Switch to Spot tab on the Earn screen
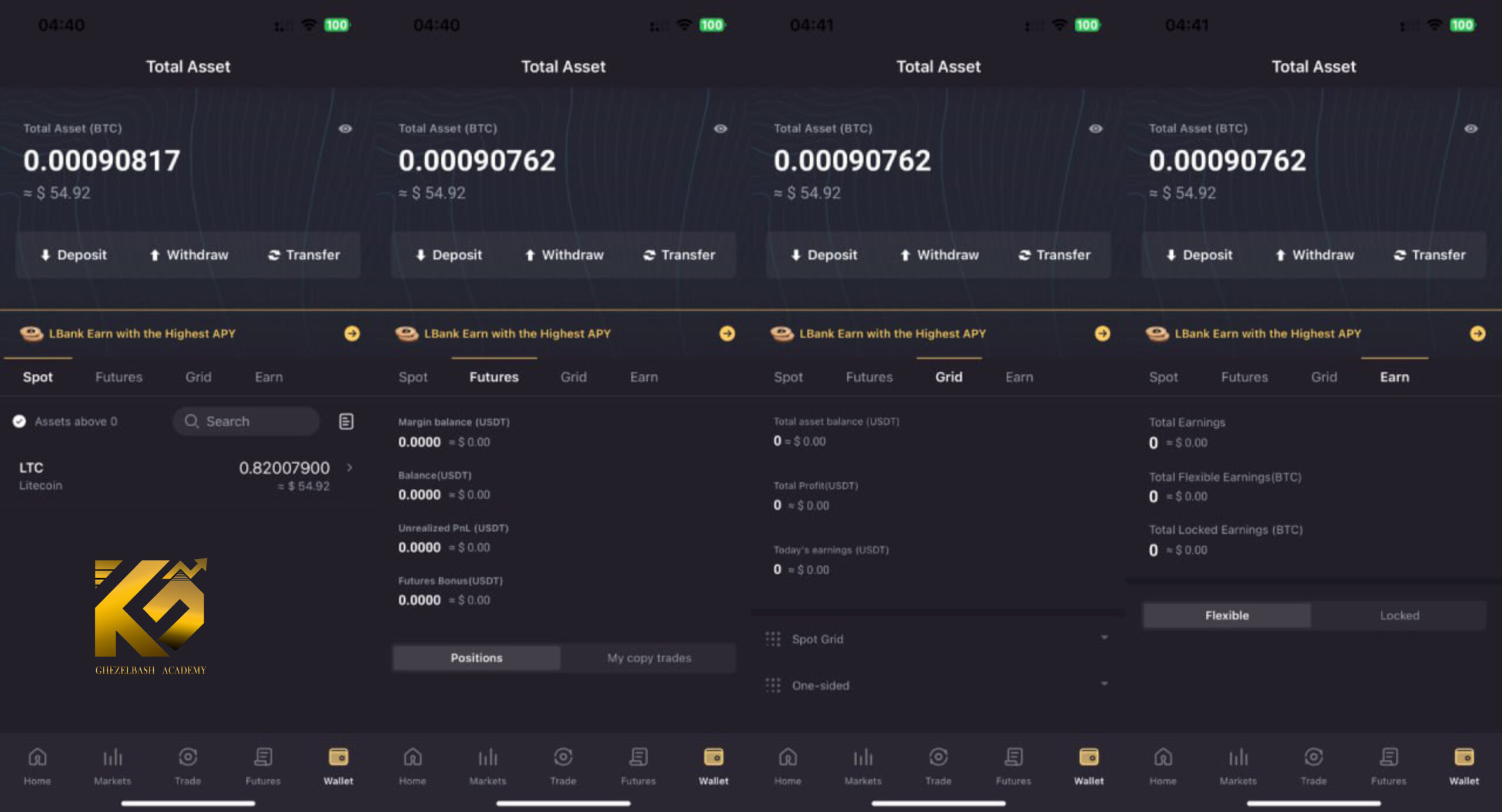1502x812 pixels. point(1163,377)
